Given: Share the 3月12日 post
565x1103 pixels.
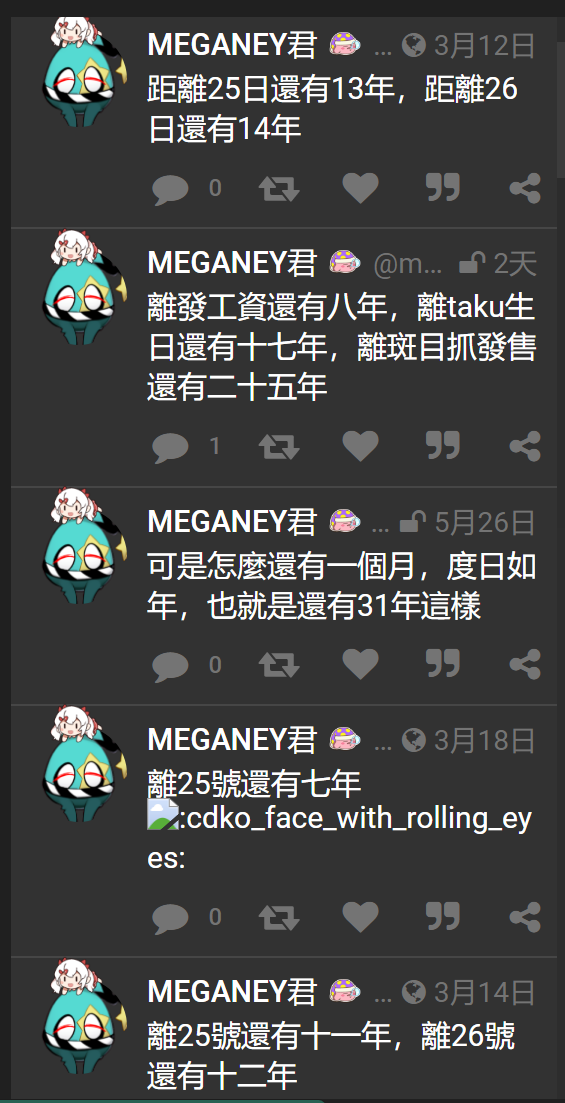Looking at the screenshot, I should tap(525, 189).
